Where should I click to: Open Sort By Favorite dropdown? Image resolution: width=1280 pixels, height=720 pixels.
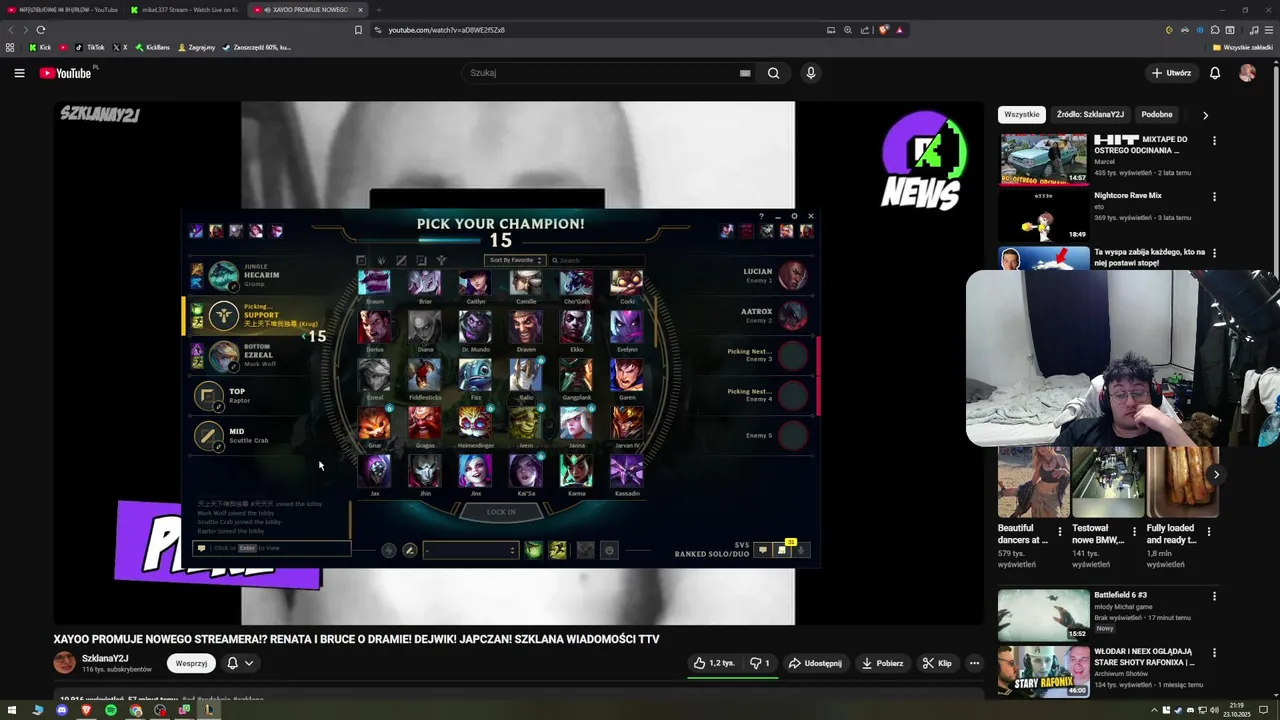click(x=514, y=260)
